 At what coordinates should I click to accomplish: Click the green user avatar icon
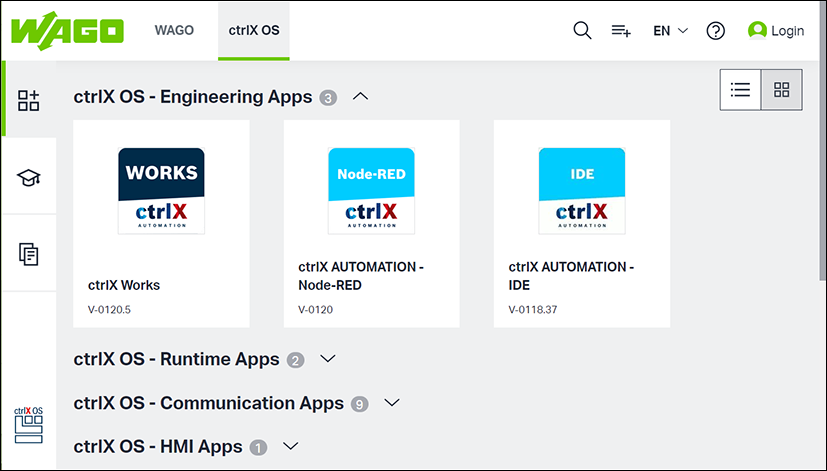(x=757, y=31)
